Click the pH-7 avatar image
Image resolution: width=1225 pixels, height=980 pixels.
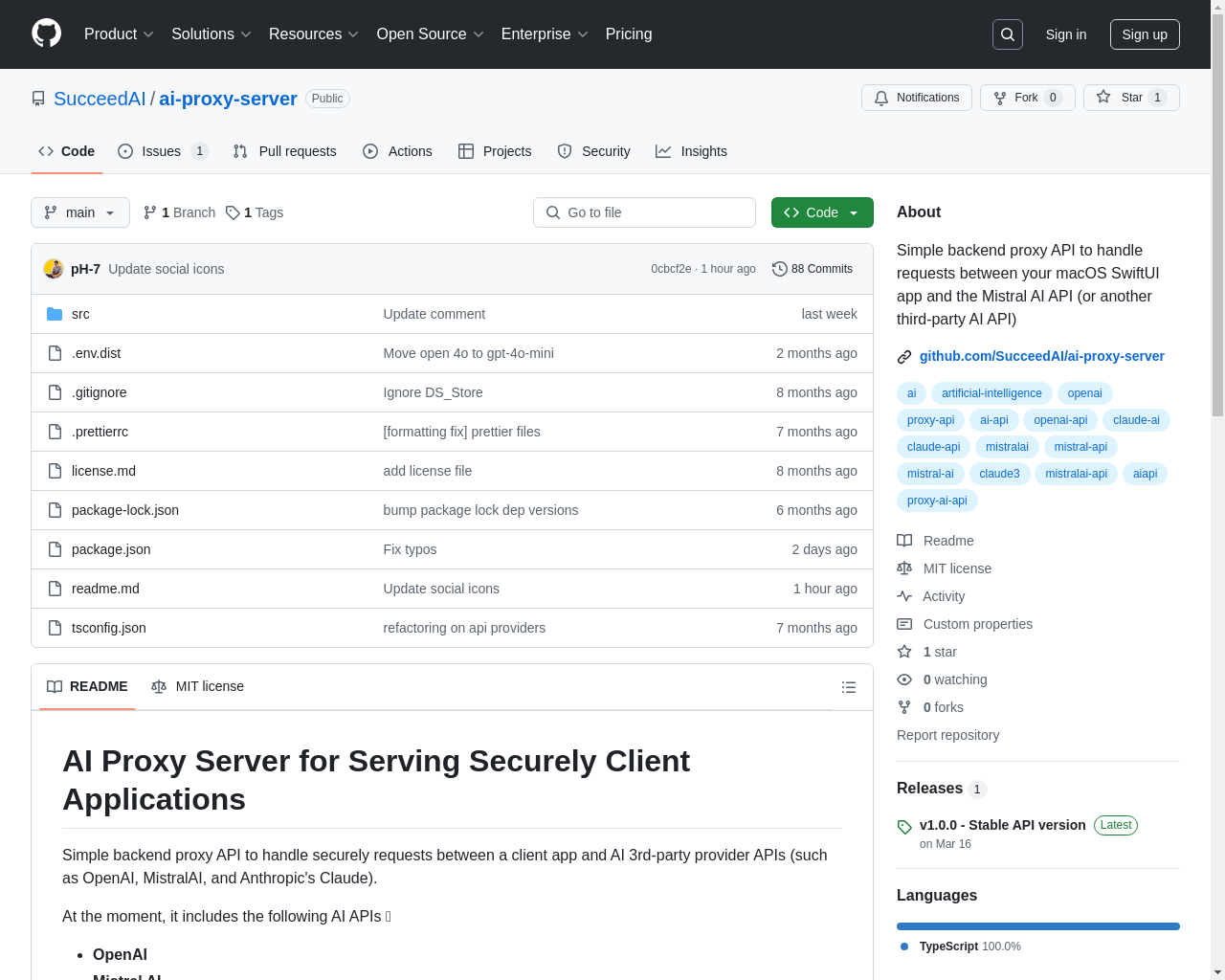point(54,269)
